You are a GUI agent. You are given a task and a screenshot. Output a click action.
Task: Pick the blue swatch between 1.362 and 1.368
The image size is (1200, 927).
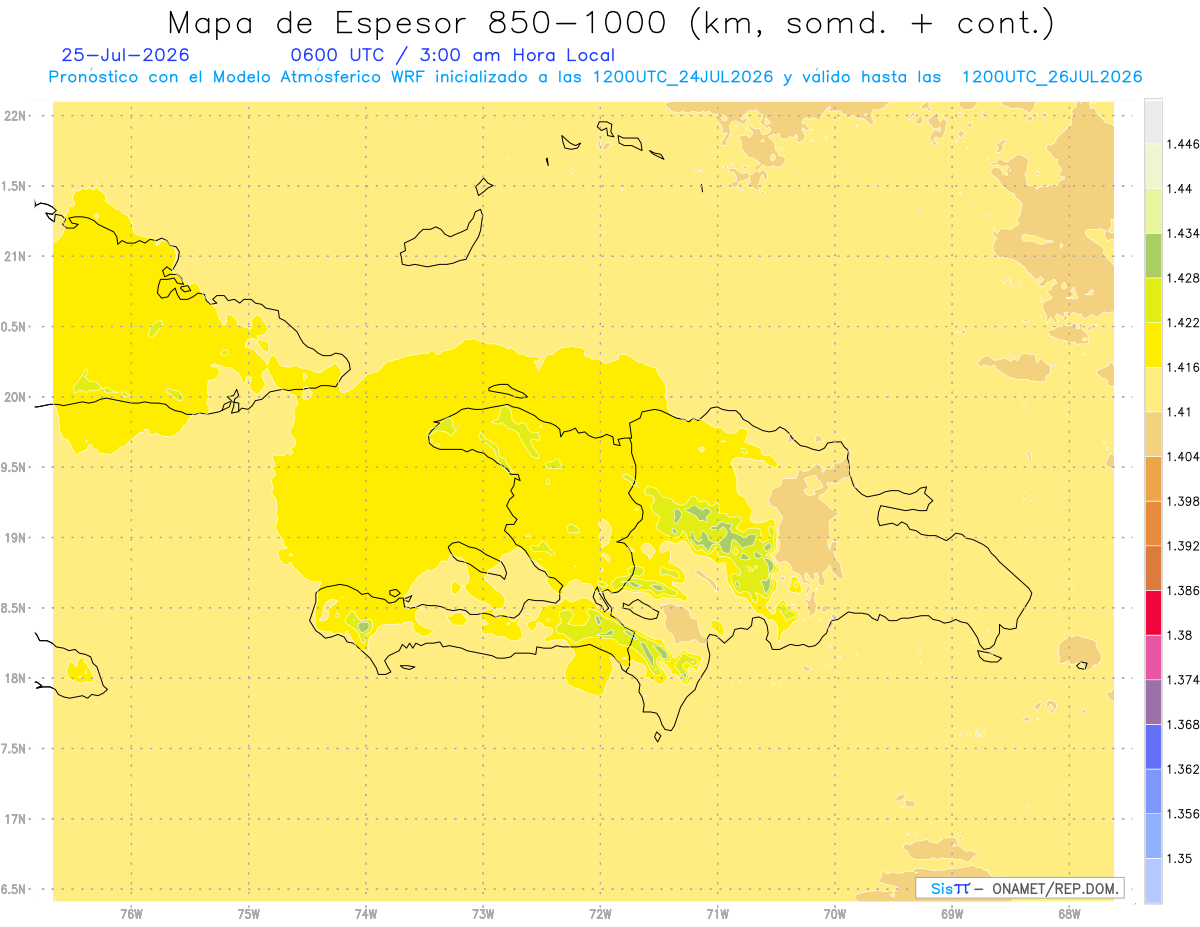coord(1153,746)
